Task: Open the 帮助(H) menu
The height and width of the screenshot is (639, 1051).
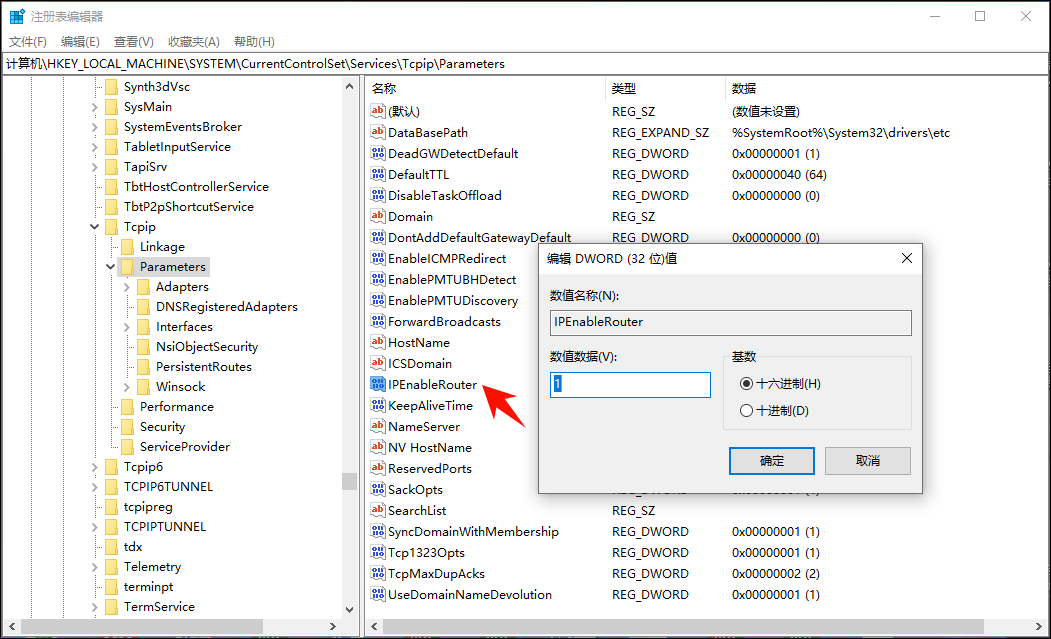Action: point(254,42)
